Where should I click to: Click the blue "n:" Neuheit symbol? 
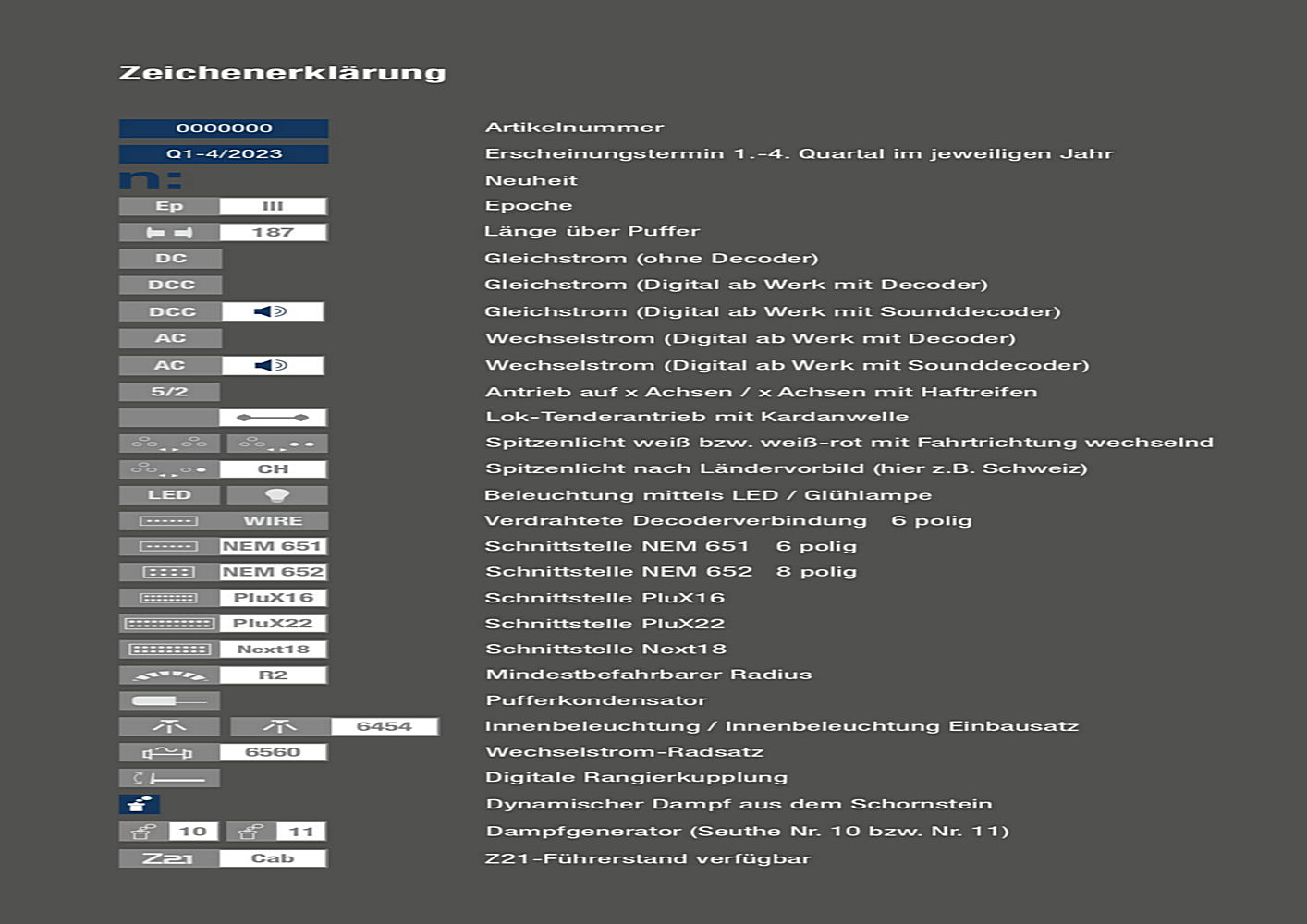150,180
